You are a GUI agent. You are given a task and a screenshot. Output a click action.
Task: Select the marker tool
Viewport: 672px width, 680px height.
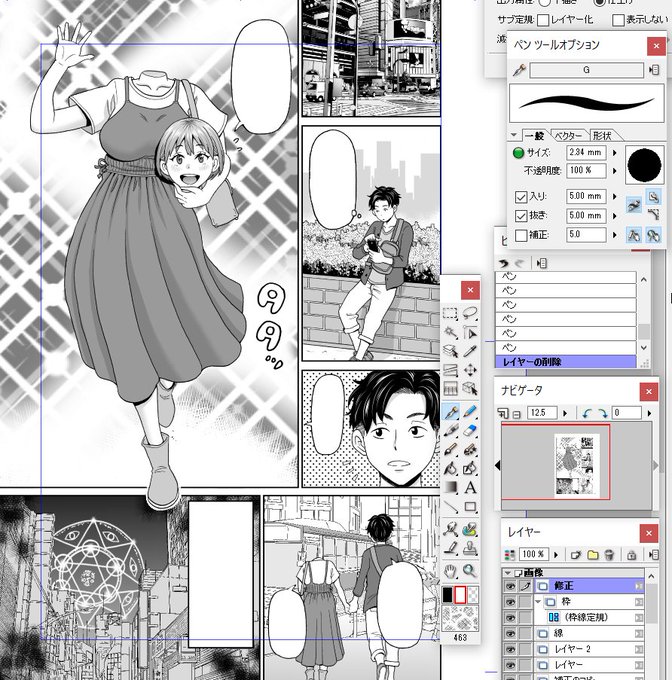[450, 430]
